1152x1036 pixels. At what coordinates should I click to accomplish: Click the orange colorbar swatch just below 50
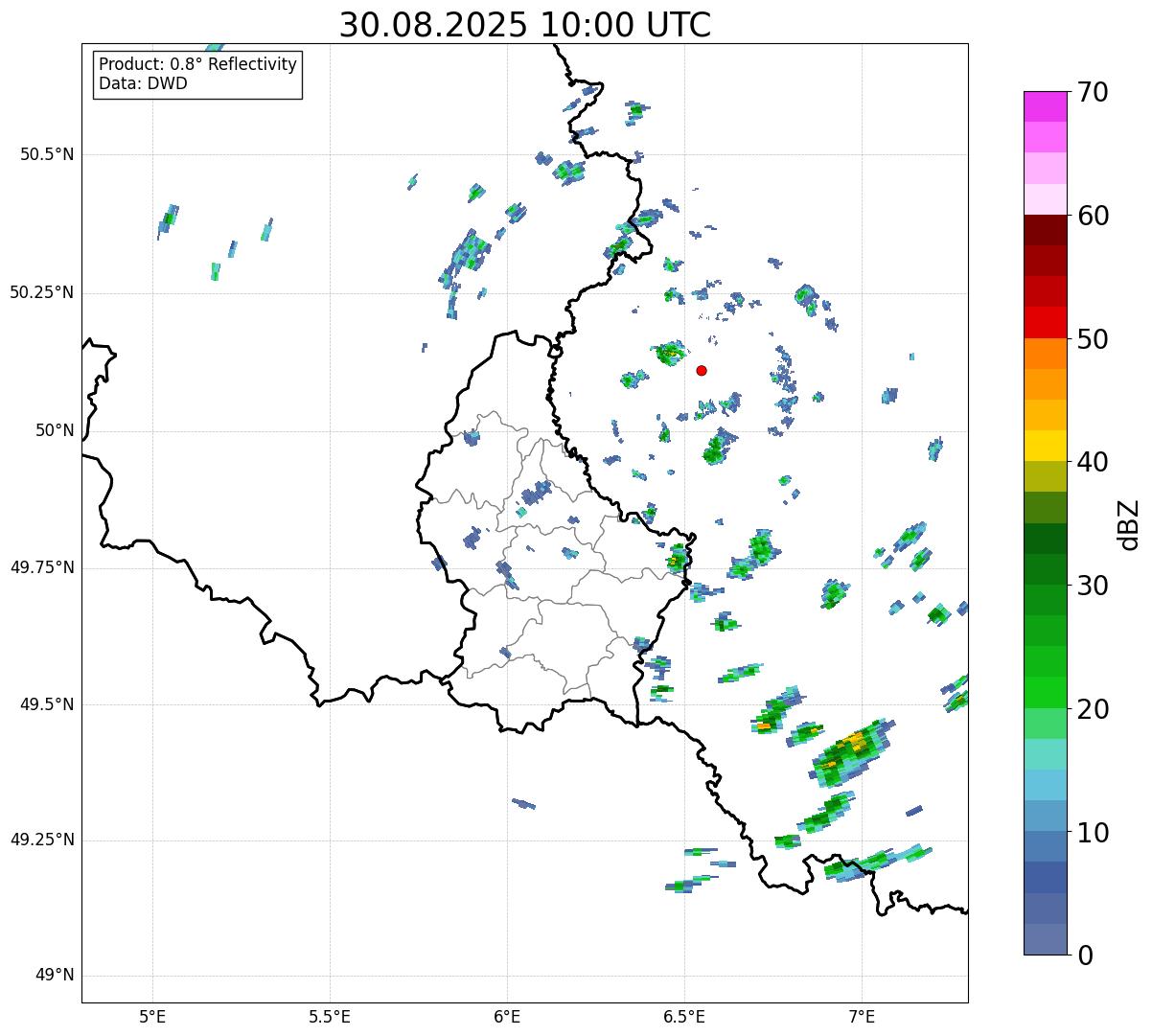(x=1046, y=354)
